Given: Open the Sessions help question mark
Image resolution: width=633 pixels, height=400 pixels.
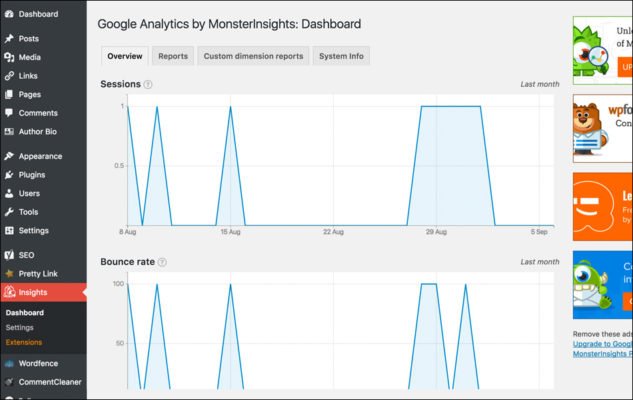Looking at the screenshot, I should click(x=148, y=85).
